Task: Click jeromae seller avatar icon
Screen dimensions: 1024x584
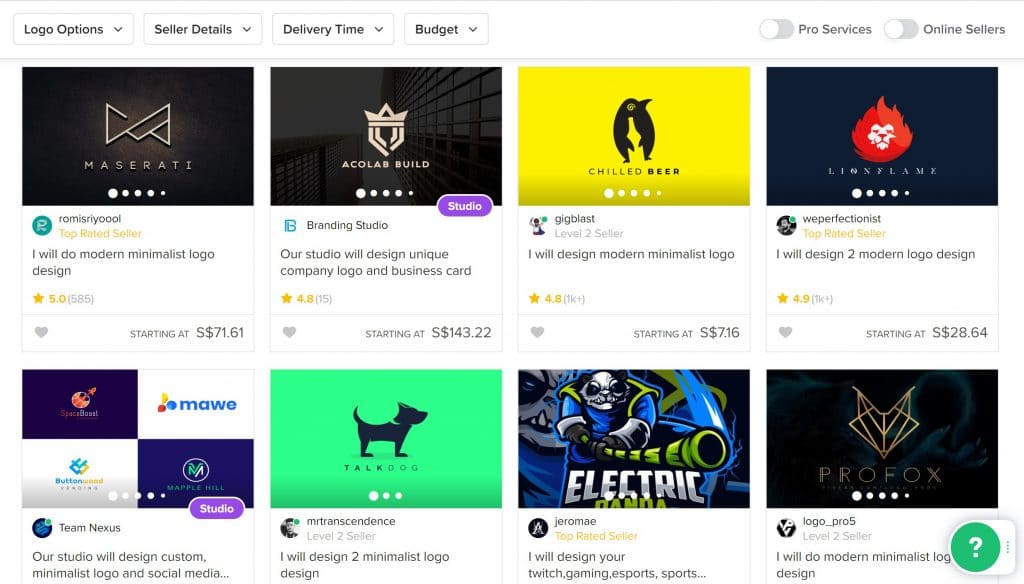Action: pos(538,528)
